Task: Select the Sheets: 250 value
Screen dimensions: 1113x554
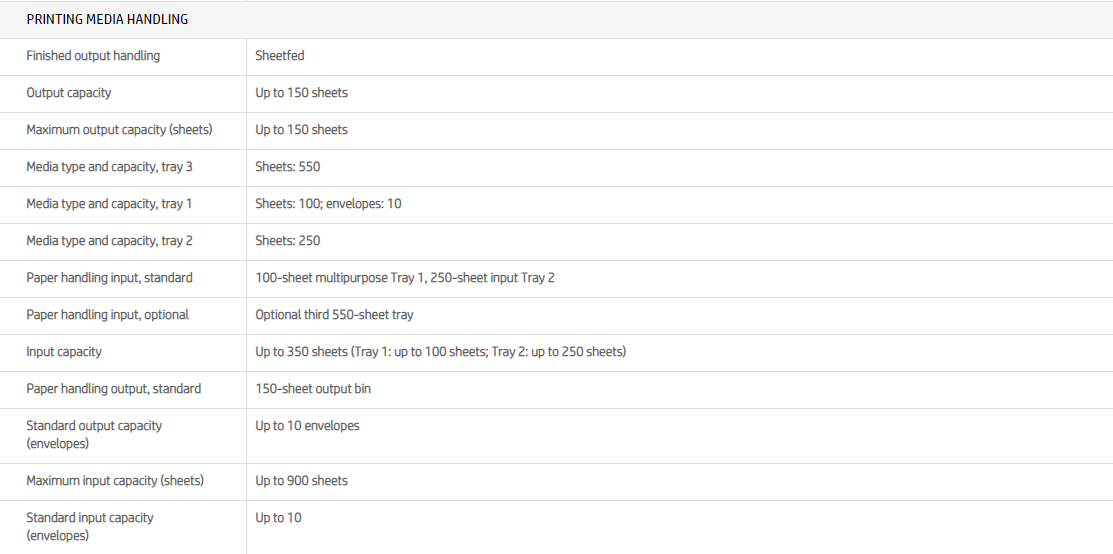Action: pos(288,241)
